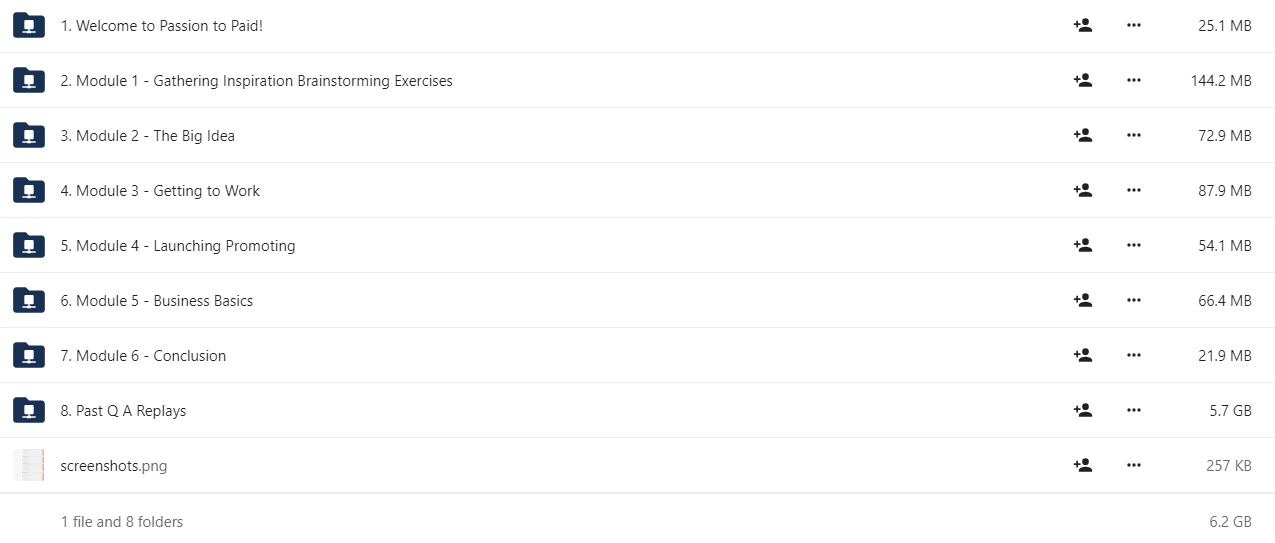
Task: Open the three-dot menu for Module 3 Getting to Work
Action: point(1133,191)
